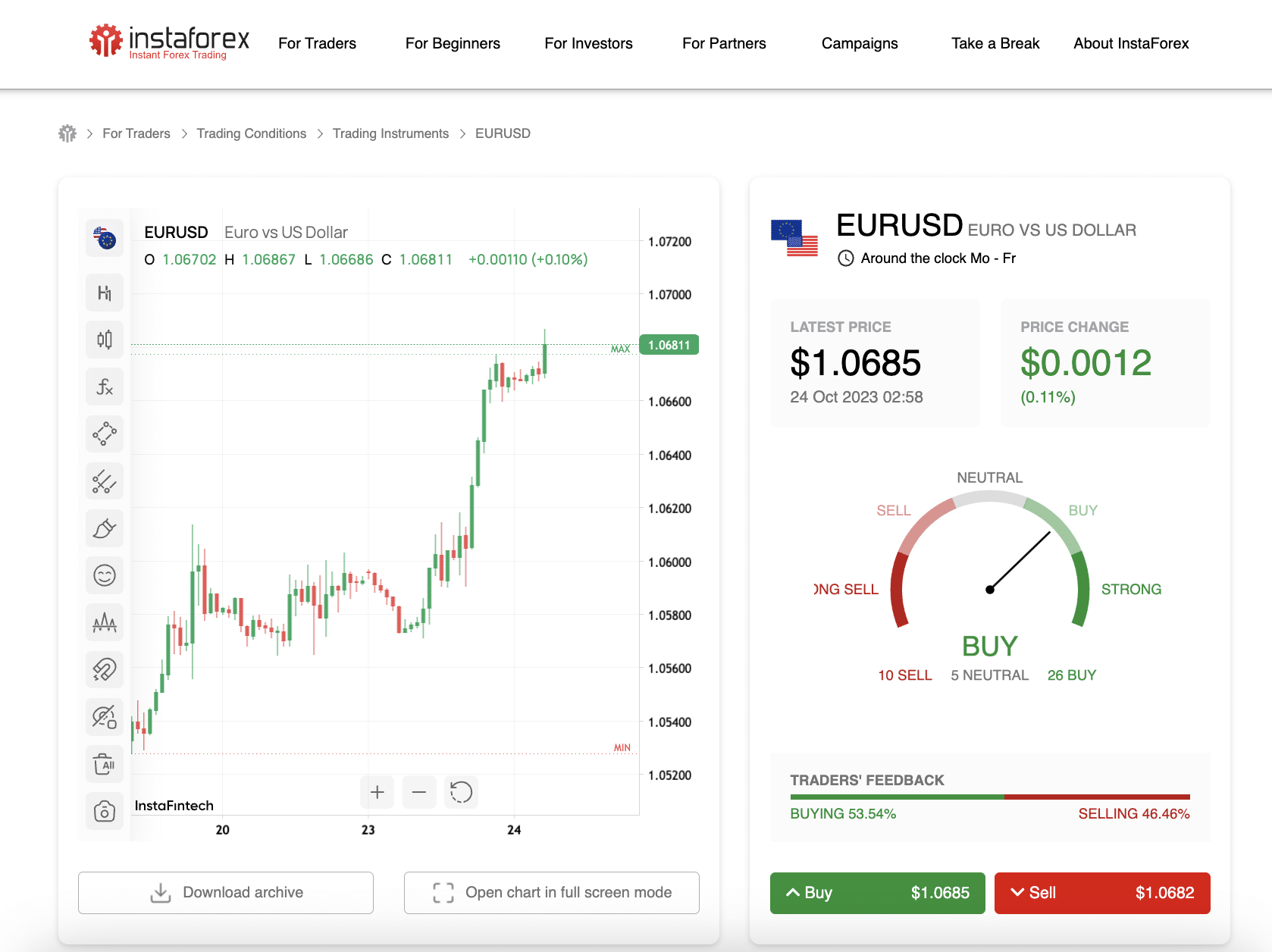The image size is (1272, 952).
Task: Click the InstaFintech chart attribution label
Action: pyautogui.click(x=174, y=806)
